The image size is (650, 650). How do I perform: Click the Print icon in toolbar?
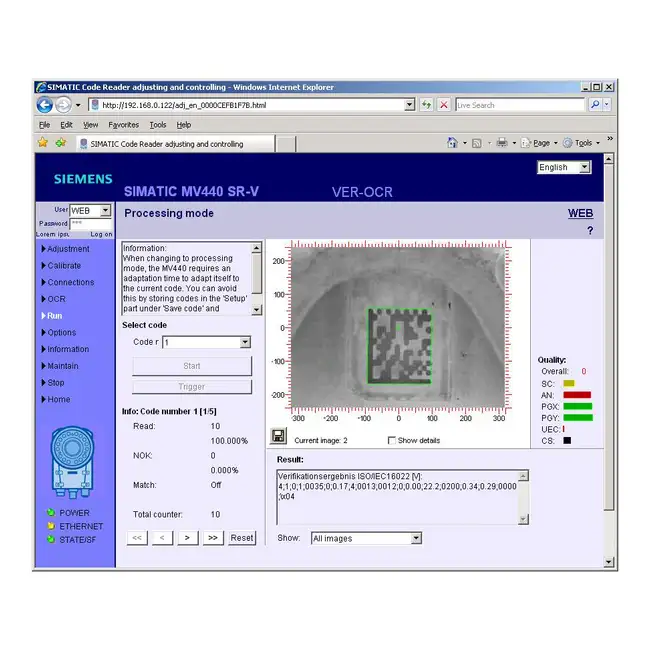502,143
